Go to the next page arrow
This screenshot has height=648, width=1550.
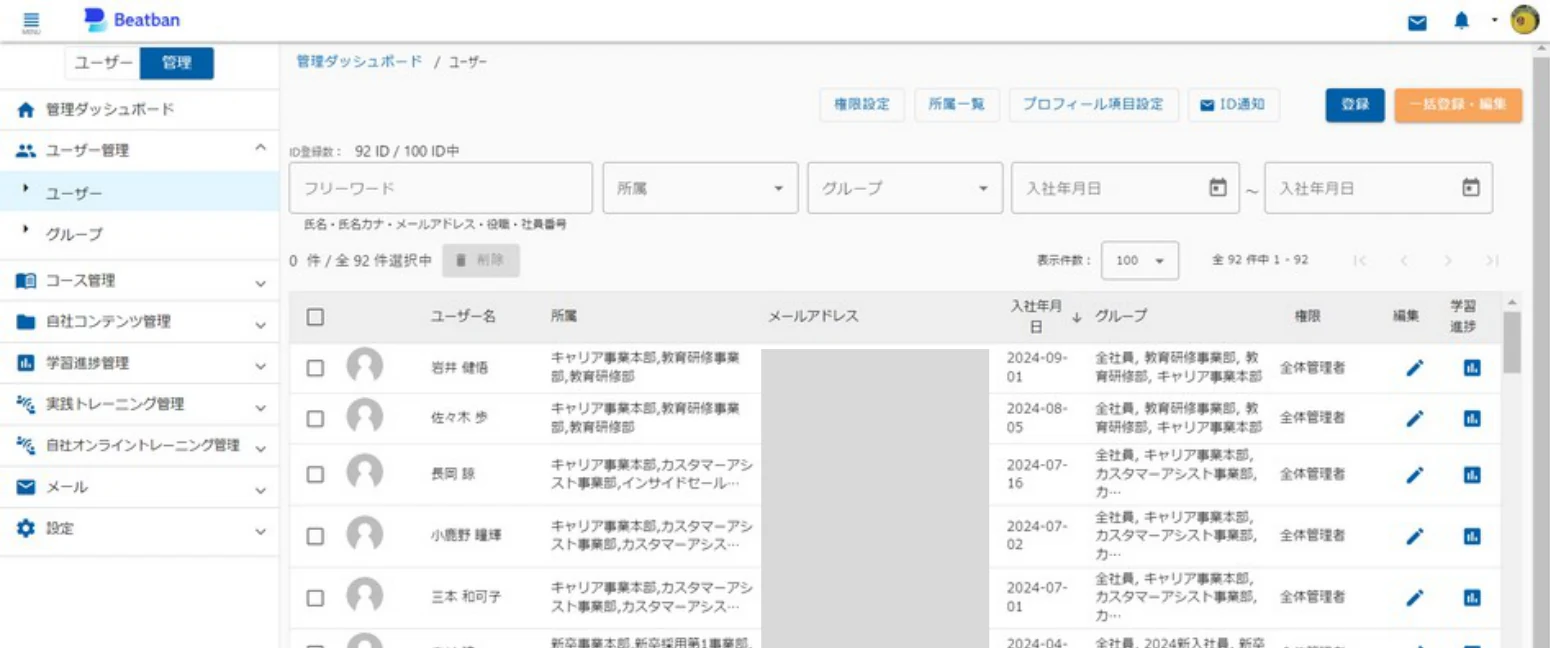pyautogui.click(x=1448, y=260)
